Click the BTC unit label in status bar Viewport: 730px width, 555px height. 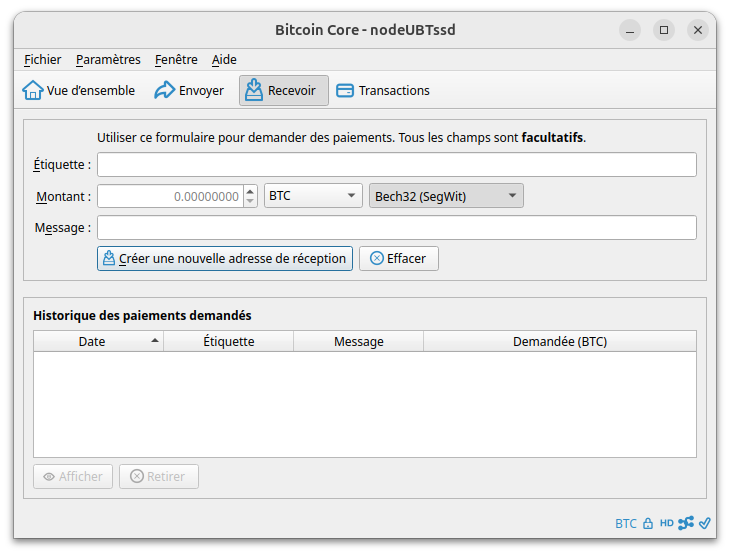point(625,523)
